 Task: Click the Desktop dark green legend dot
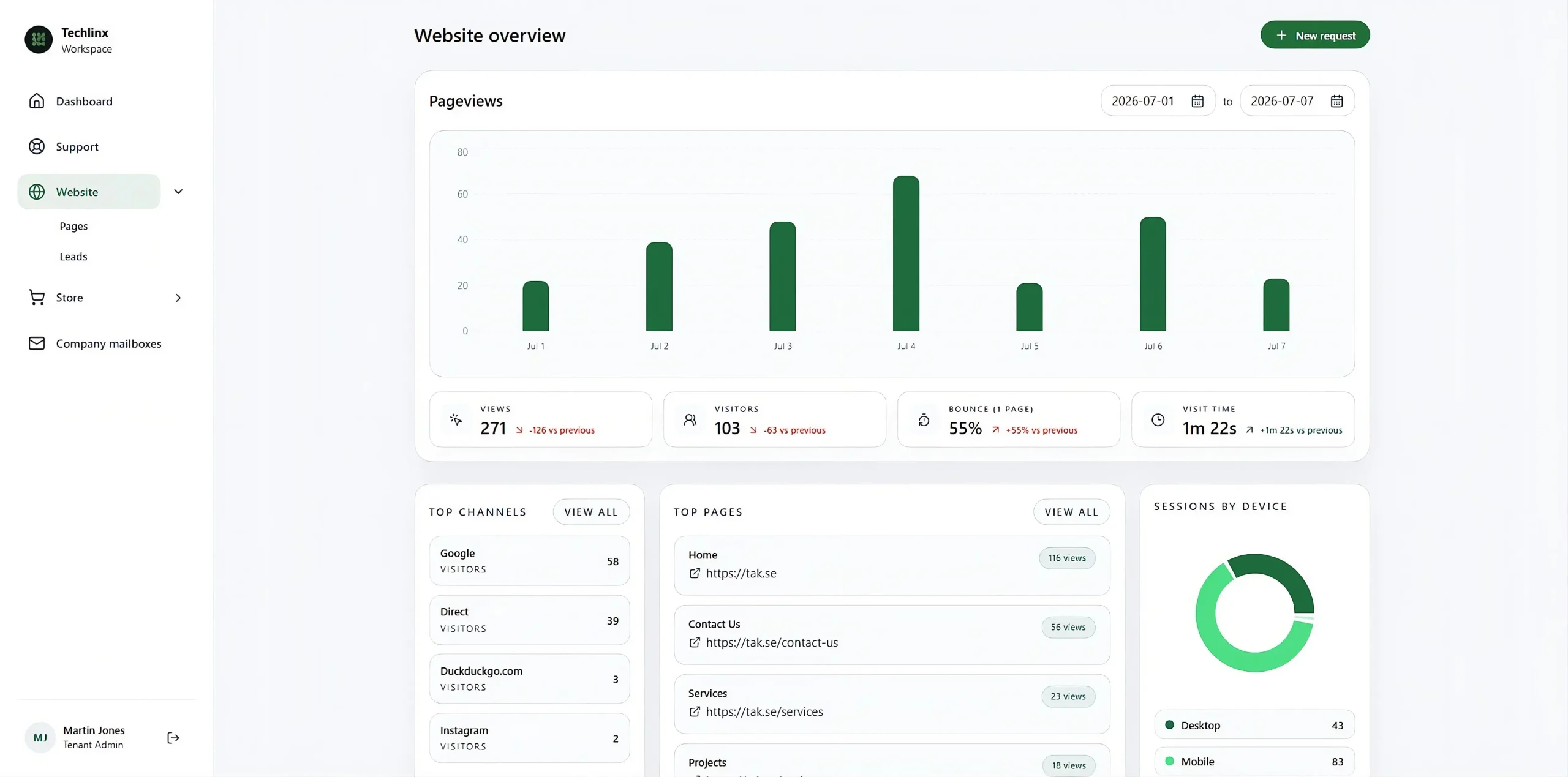pos(1169,725)
